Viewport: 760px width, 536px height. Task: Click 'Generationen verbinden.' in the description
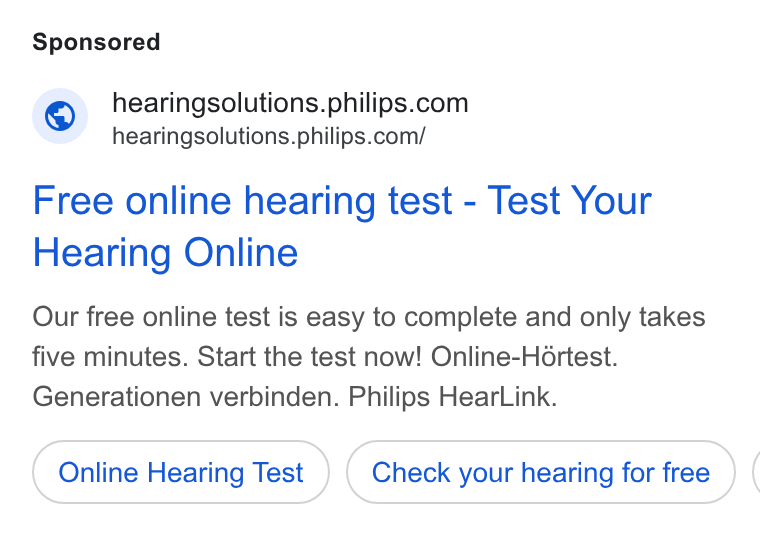pyautogui.click(x=186, y=397)
